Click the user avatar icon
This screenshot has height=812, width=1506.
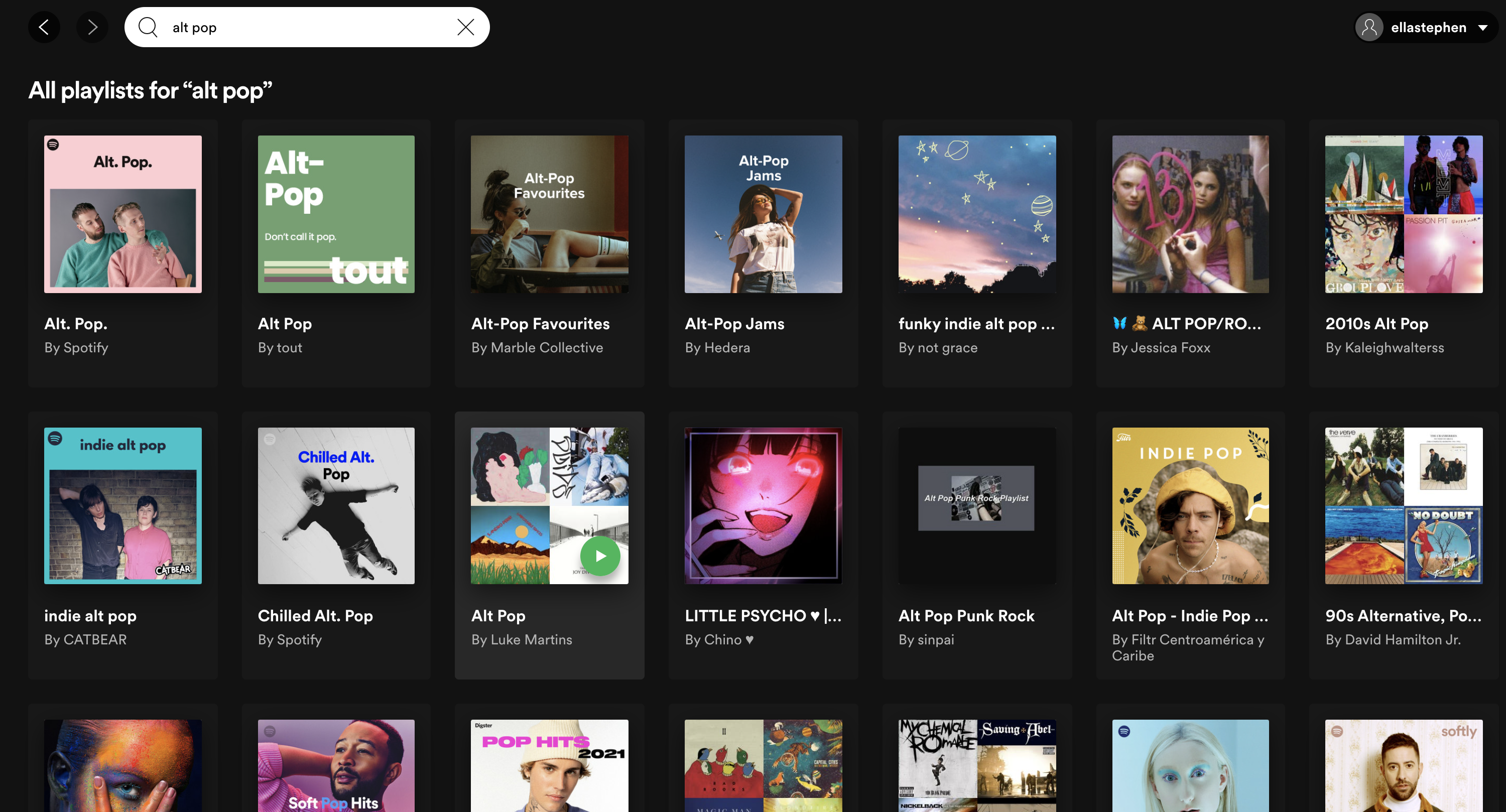click(1369, 28)
